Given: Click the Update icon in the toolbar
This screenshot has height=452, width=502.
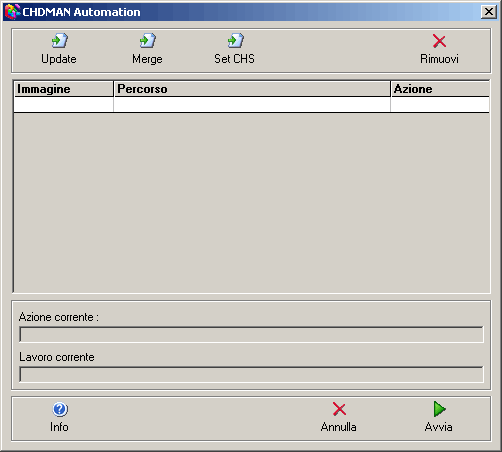Looking at the screenshot, I should (60, 41).
